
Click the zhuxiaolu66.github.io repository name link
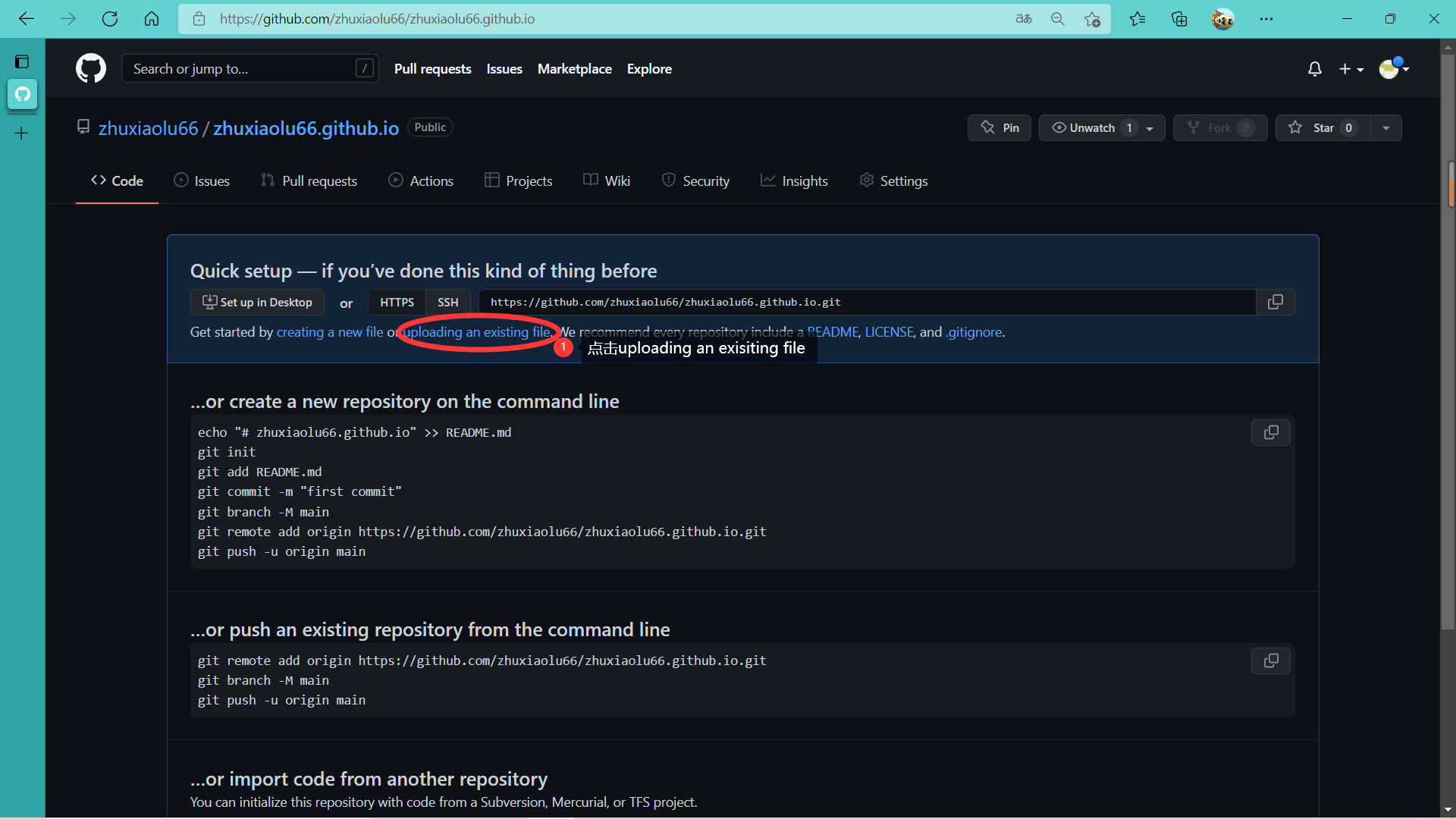click(306, 128)
